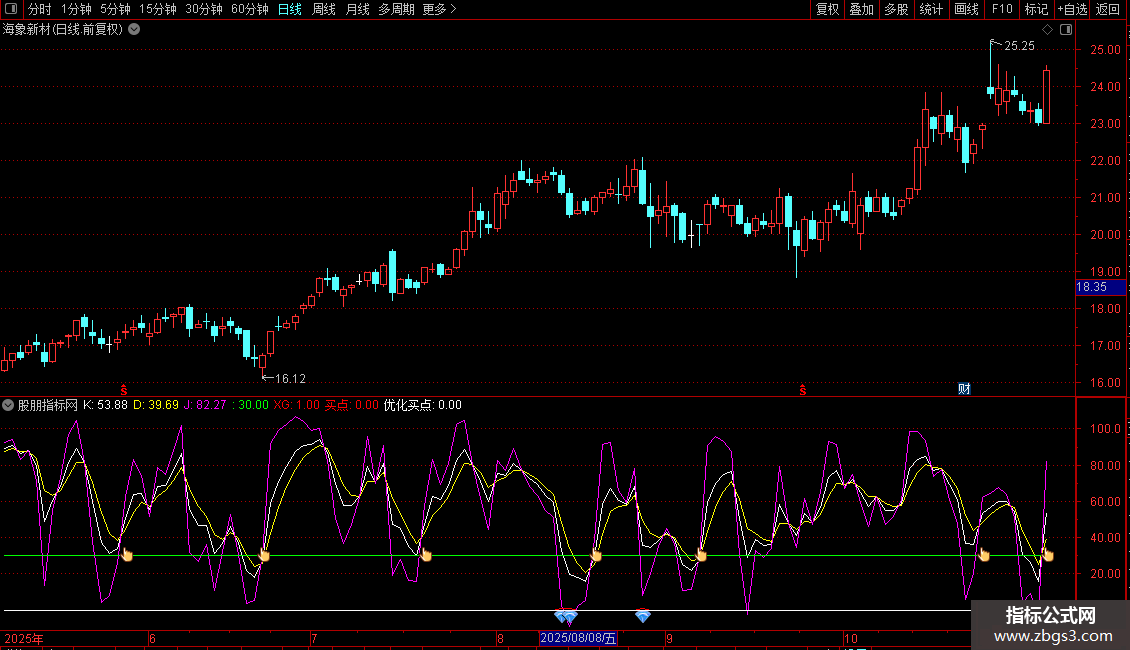This screenshot has width=1130, height=650.
Task: Click the XG: 1.00 value
Action: point(296,405)
